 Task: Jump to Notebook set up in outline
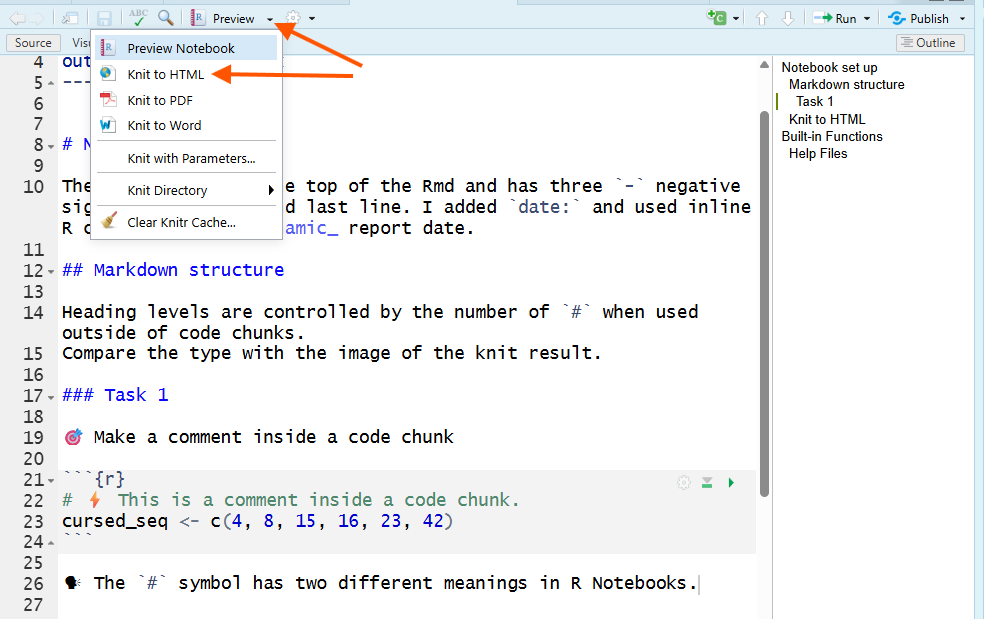[x=829, y=67]
